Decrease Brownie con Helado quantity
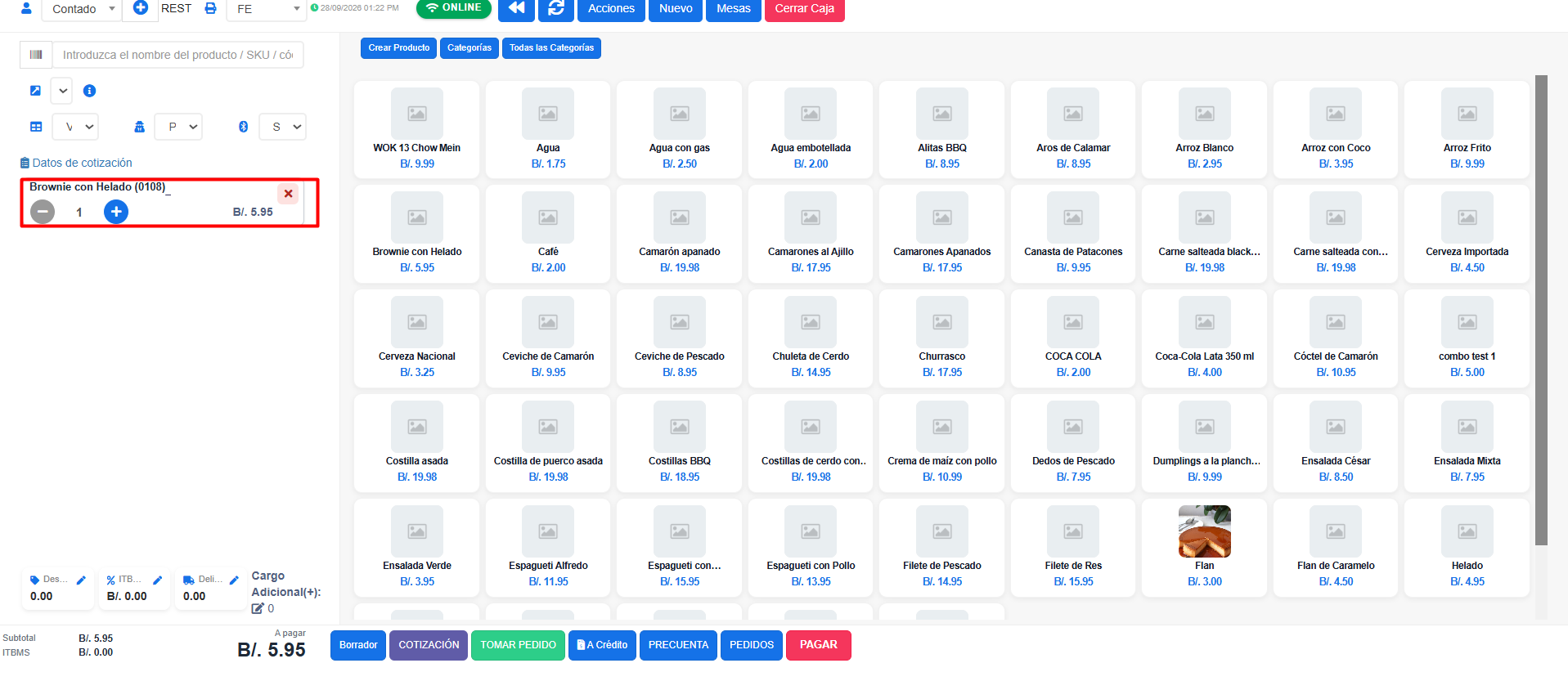This screenshot has height=690, width=1568. [43, 212]
